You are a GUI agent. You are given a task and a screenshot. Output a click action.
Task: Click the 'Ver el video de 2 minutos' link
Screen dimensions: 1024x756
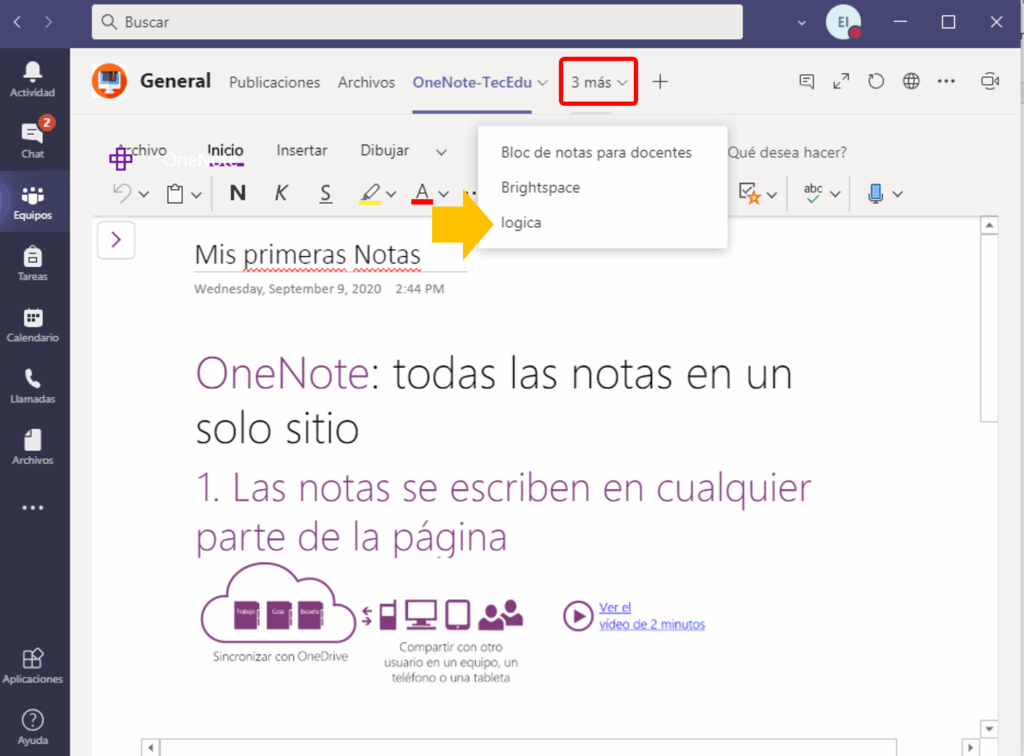[651, 616]
